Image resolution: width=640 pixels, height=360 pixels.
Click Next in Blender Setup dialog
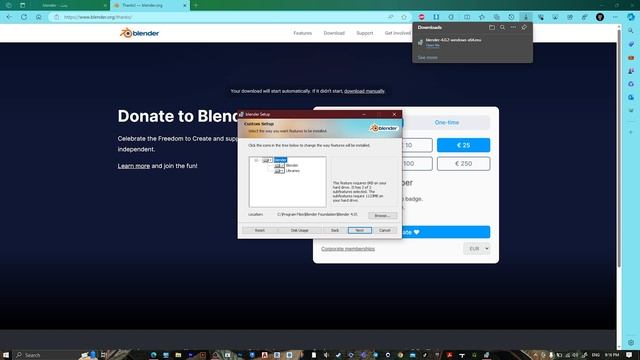360,230
